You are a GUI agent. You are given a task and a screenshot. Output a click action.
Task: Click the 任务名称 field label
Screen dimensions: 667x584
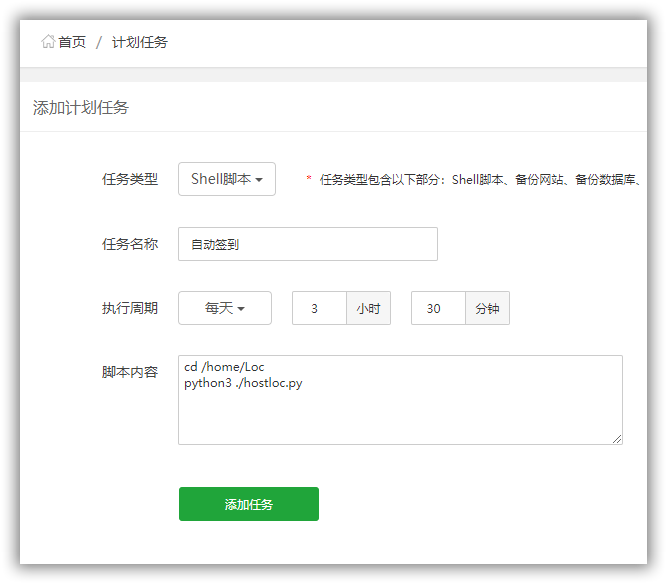[130, 244]
